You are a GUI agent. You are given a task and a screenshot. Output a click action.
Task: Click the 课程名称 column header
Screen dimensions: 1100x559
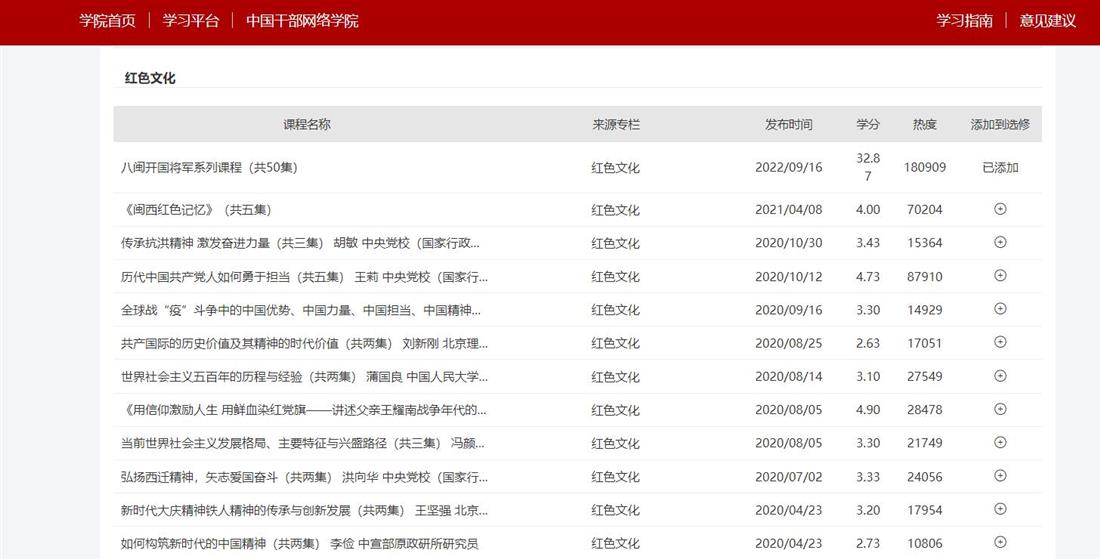[307, 124]
